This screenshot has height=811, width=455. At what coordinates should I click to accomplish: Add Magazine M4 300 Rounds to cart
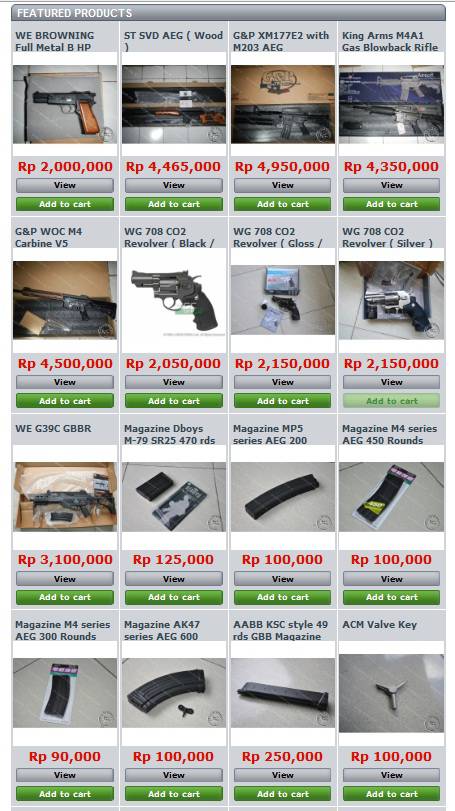tap(65, 793)
